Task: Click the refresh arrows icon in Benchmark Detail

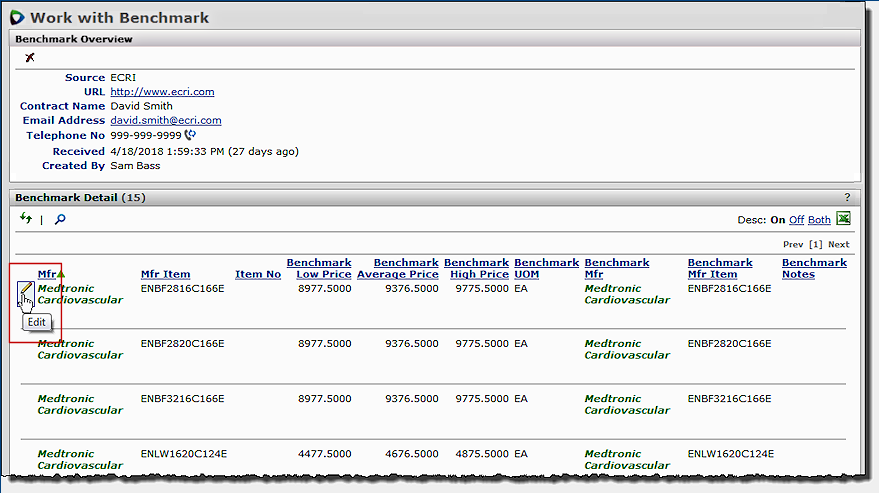Action: [26, 218]
